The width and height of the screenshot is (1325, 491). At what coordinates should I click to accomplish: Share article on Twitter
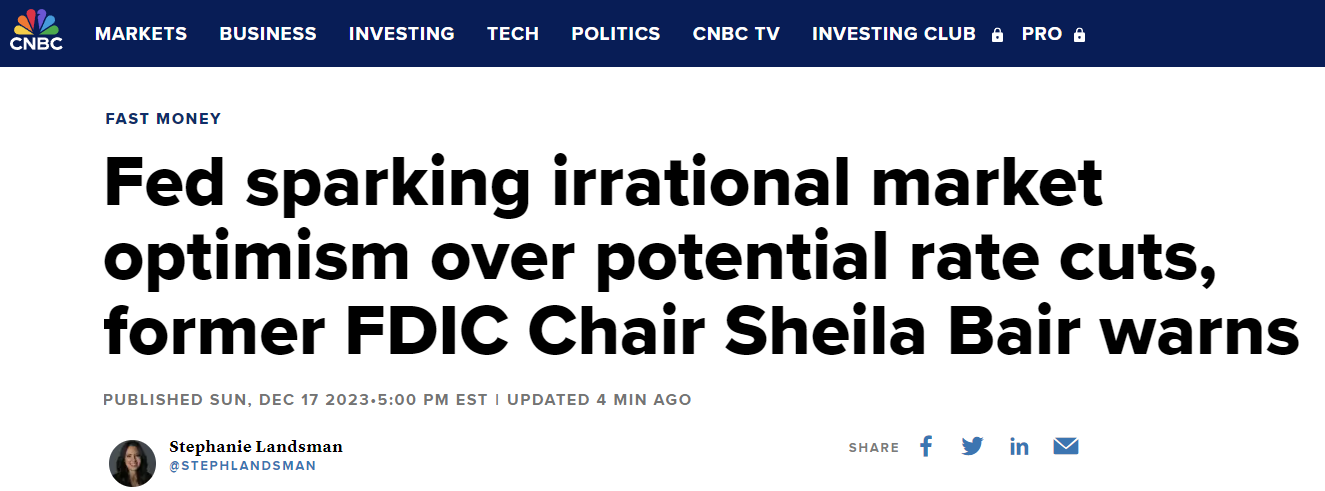point(972,447)
